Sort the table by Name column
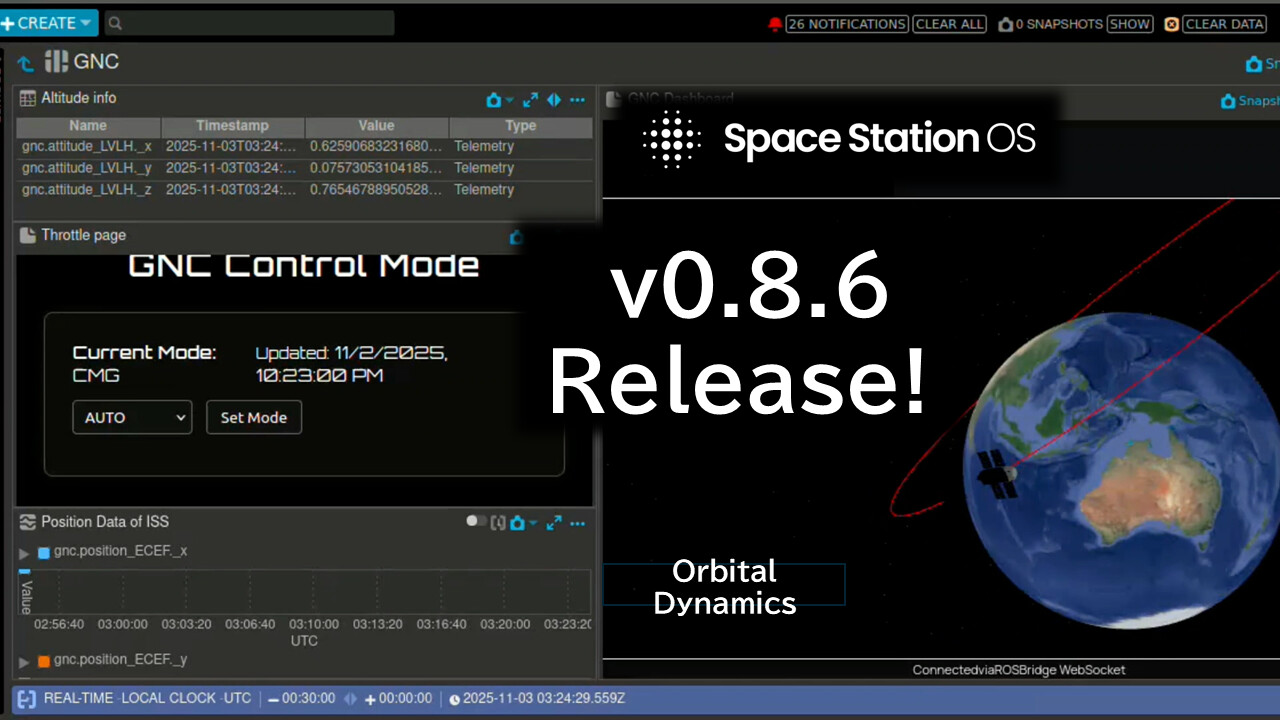Viewport: 1280px width, 720px height. click(x=88, y=126)
